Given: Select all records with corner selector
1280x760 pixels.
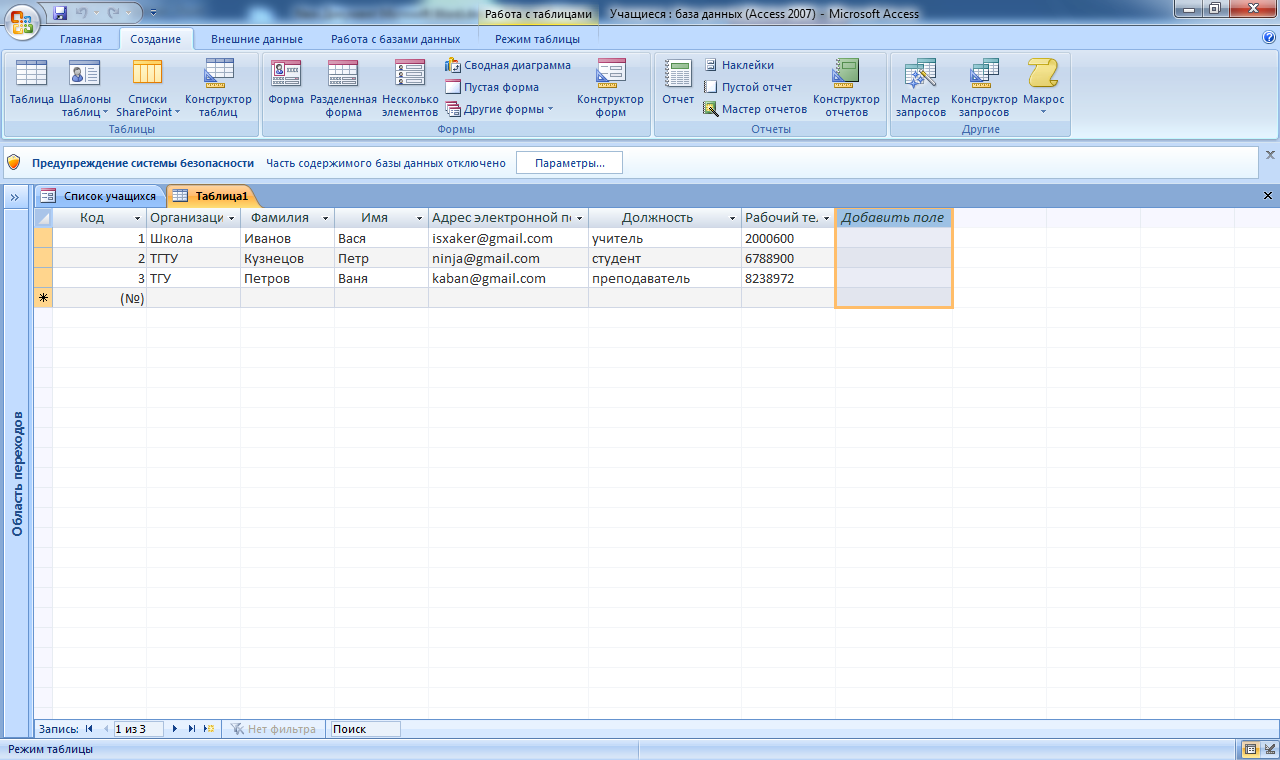Looking at the screenshot, I should click(43, 217).
